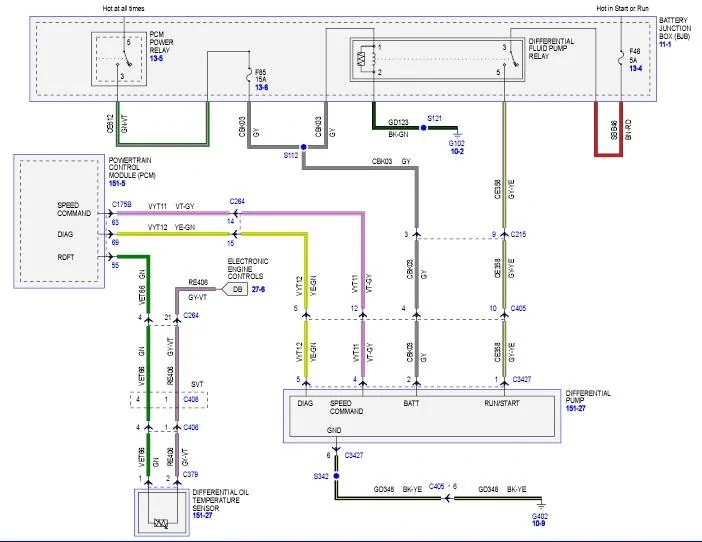
Task: Click the switch contact in the Differential Fluid Pump Relay
Action: [x=514, y=57]
